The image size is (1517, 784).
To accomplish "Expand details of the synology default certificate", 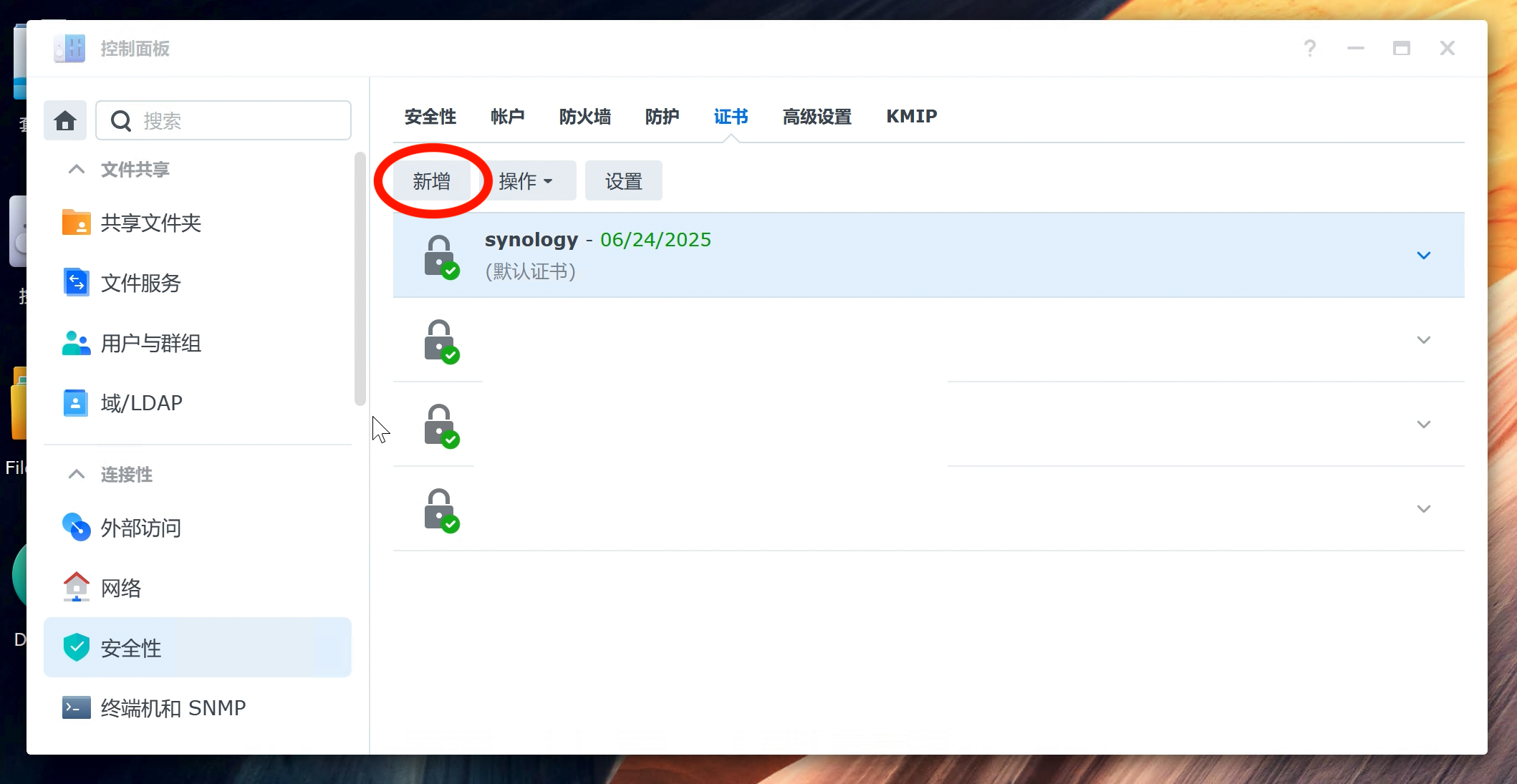I will [1424, 256].
